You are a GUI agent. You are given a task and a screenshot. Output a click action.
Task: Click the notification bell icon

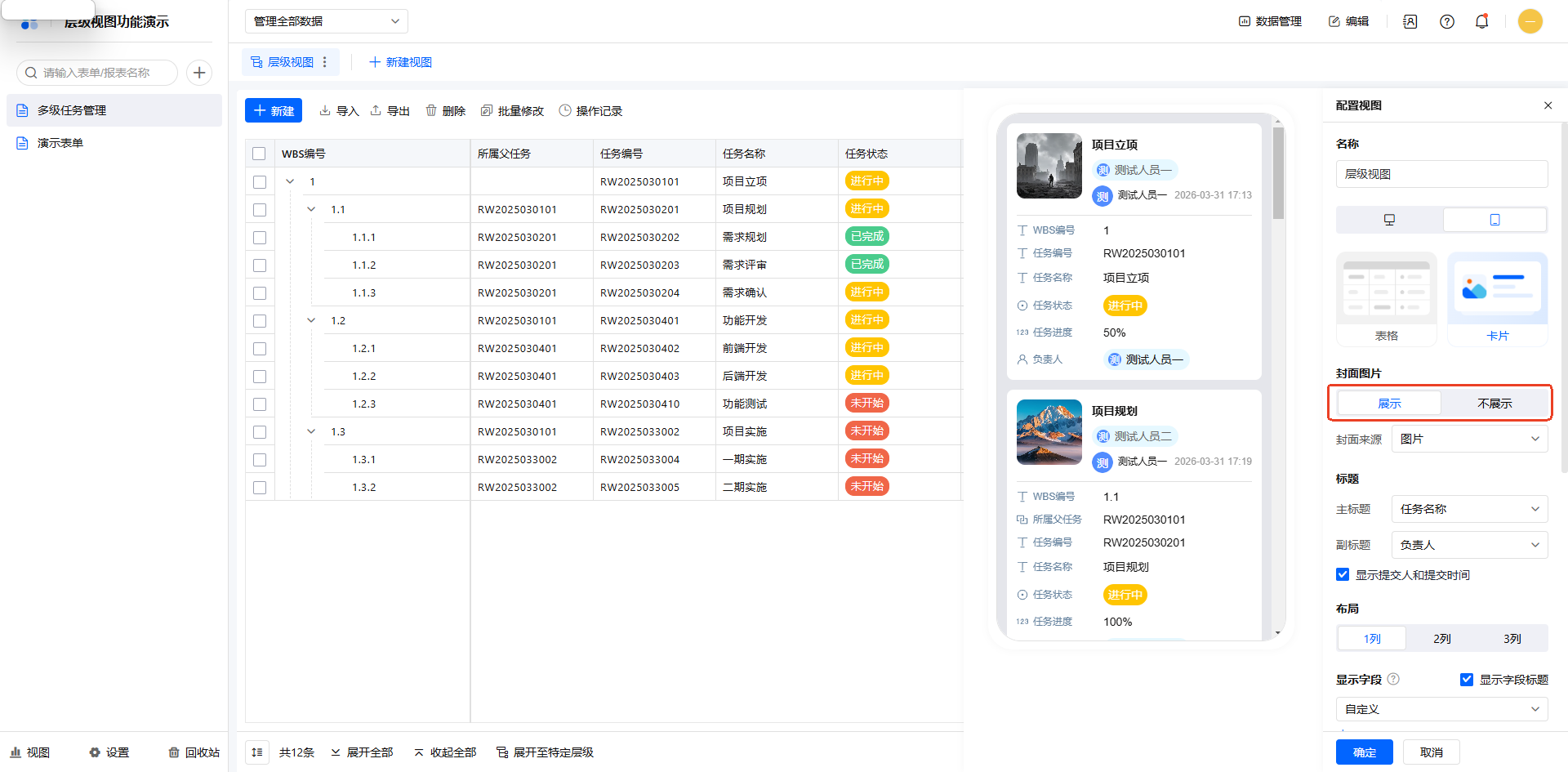click(x=1481, y=21)
